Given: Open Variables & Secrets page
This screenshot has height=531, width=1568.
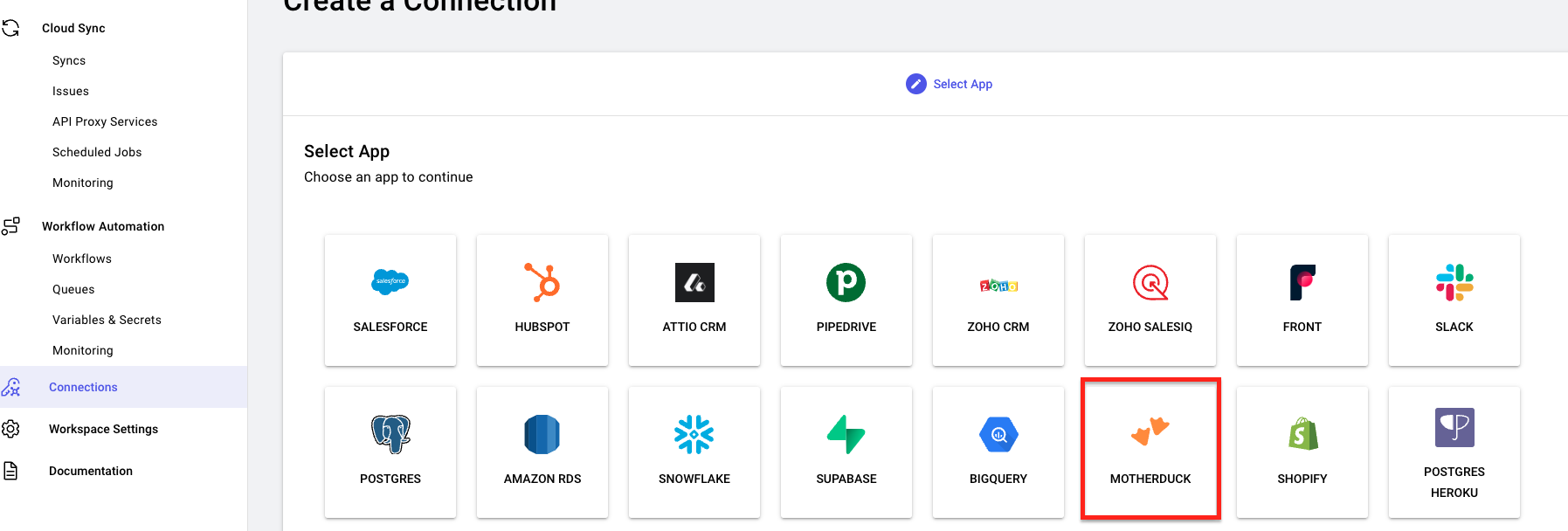Looking at the screenshot, I should pyautogui.click(x=107, y=320).
